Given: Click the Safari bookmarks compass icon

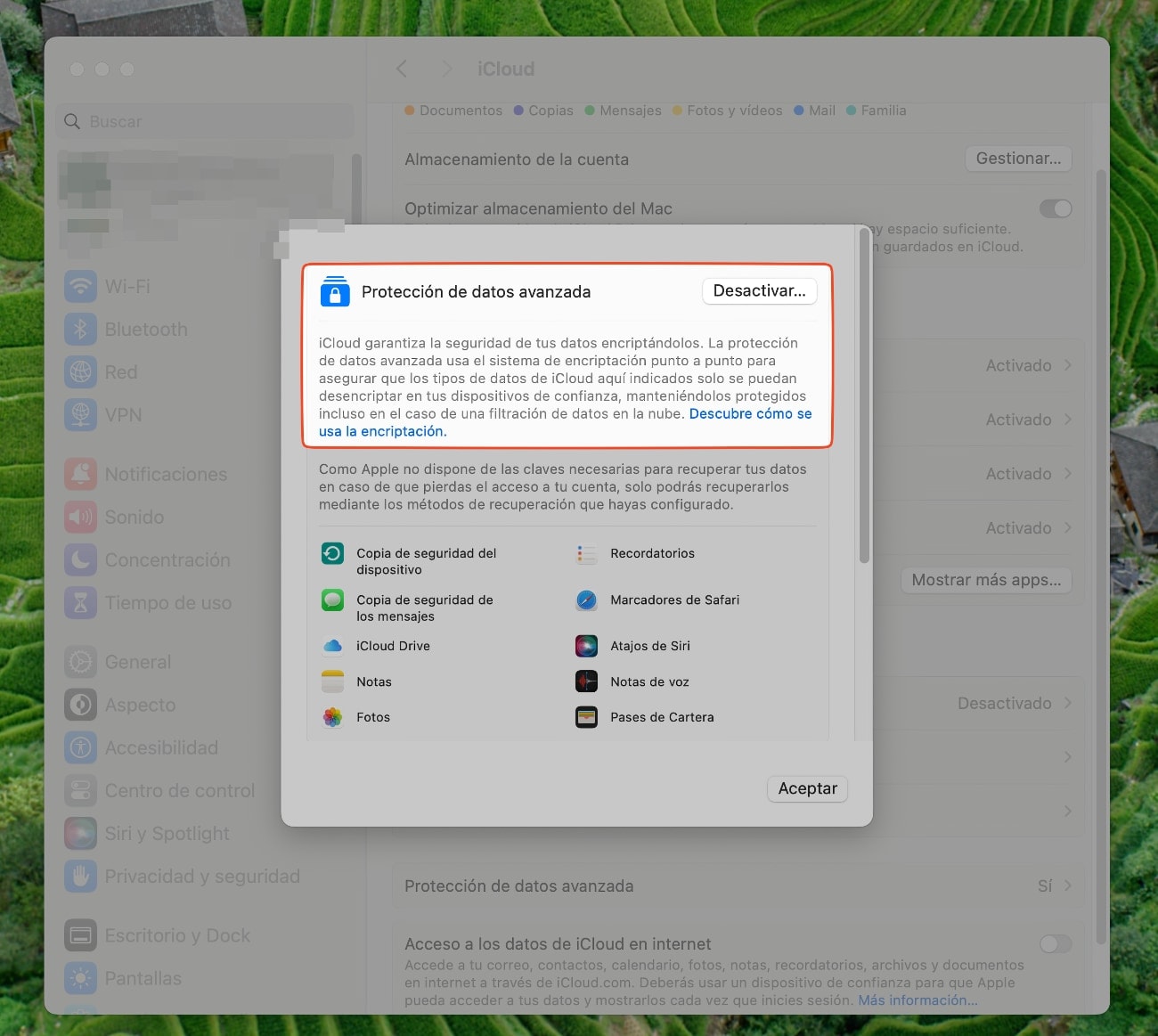Looking at the screenshot, I should point(586,600).
